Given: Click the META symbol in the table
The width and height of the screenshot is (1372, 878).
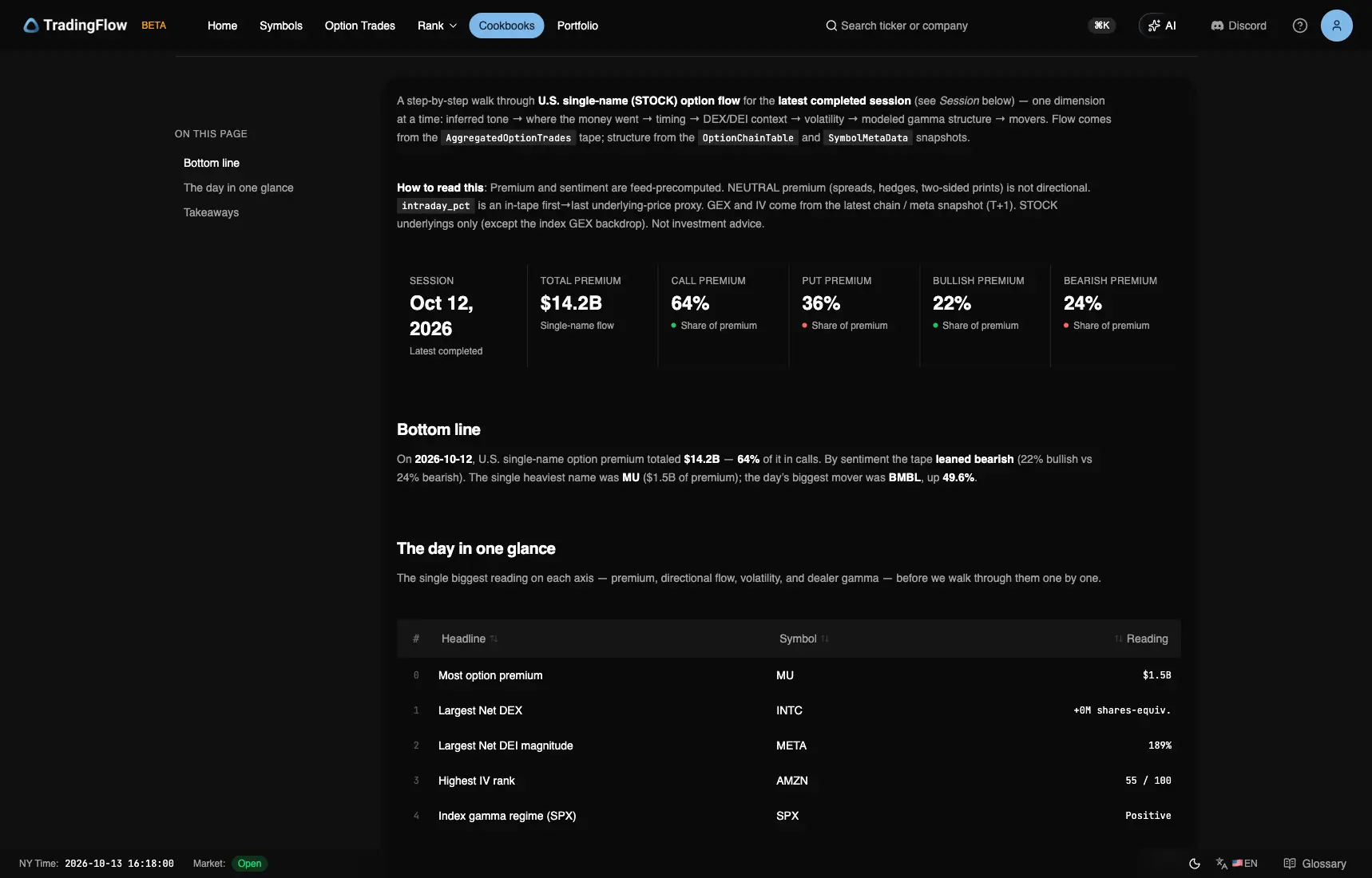Looking at the screenshot, I should pos(791,746).
